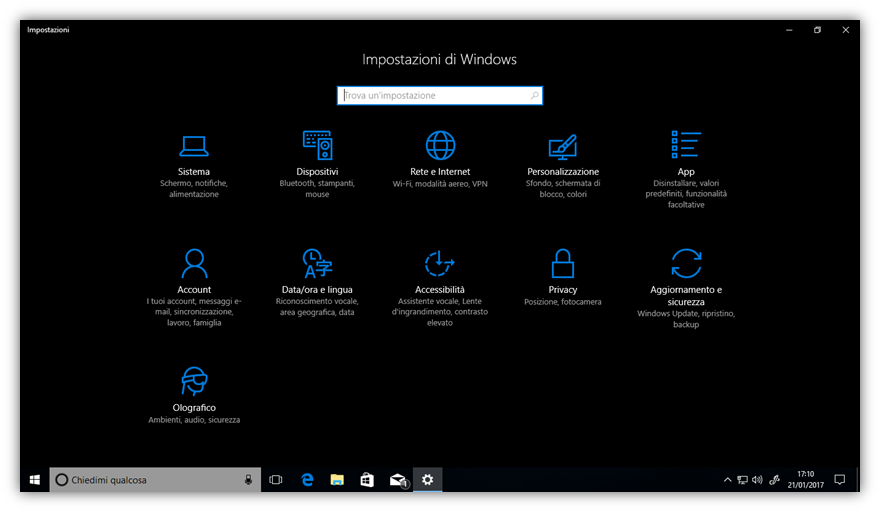
Task: Open the Sistema settings category
Action: (194, 146)
